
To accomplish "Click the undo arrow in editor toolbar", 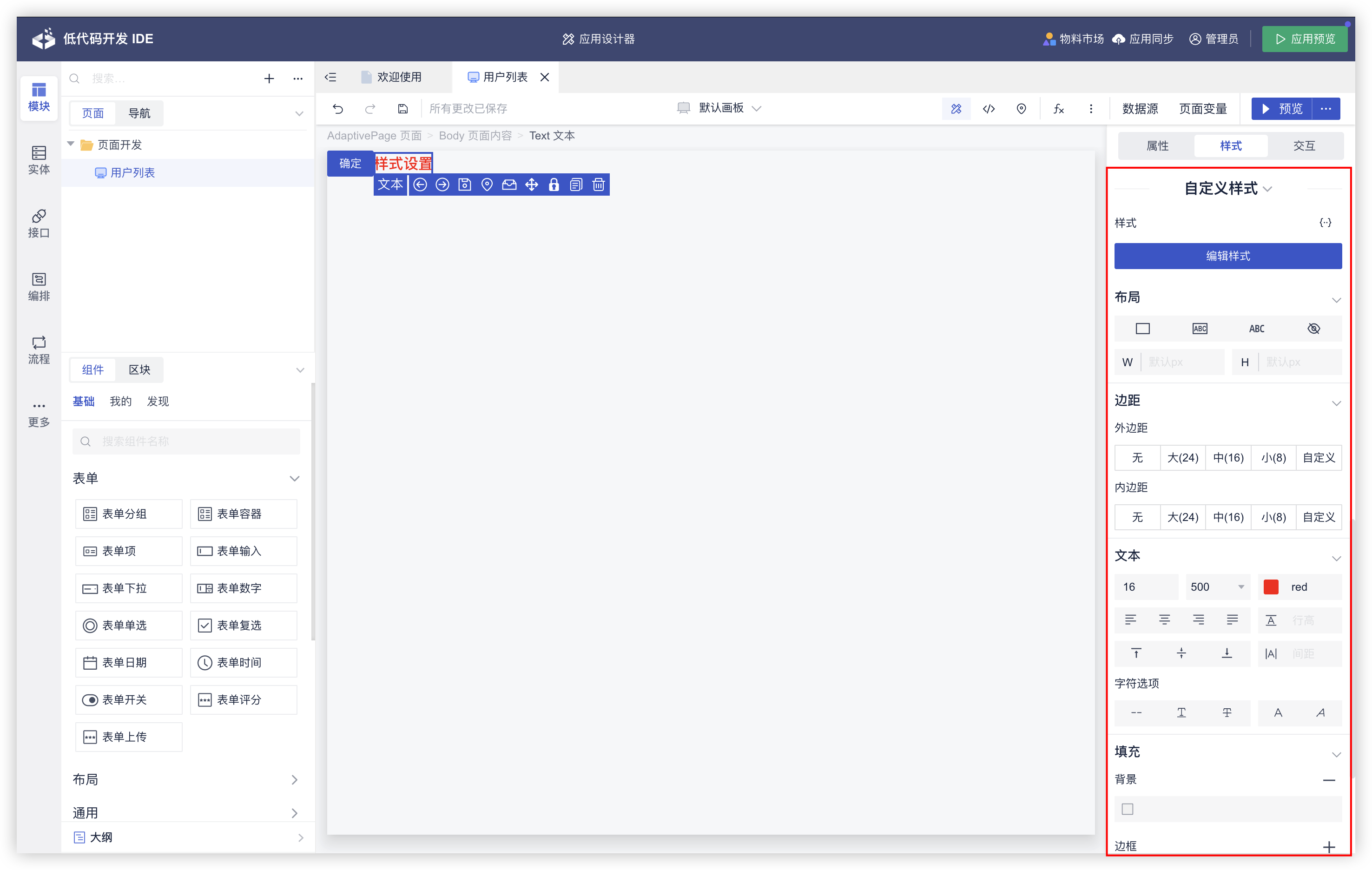I will click(338, 109).
